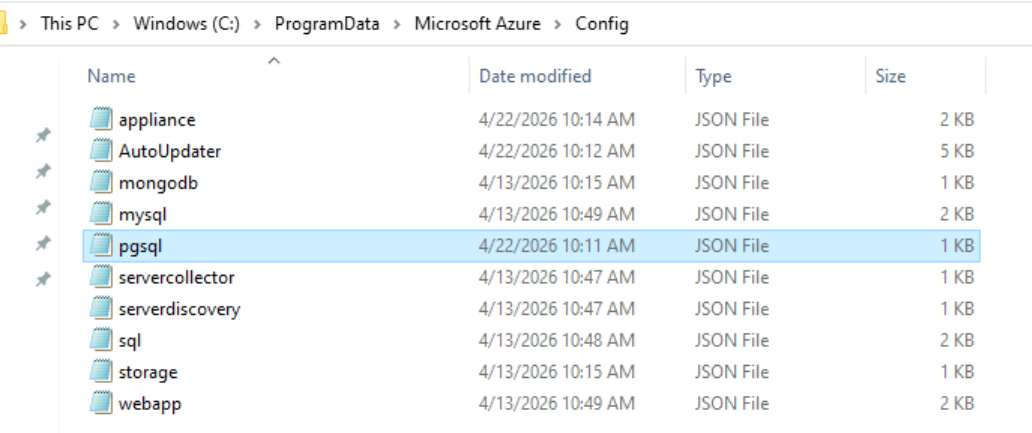The width and height of the screenshot is (1032, 433).
Task: Click the pin icon beside the AutoUpdater row
Action: click(43, 172)
